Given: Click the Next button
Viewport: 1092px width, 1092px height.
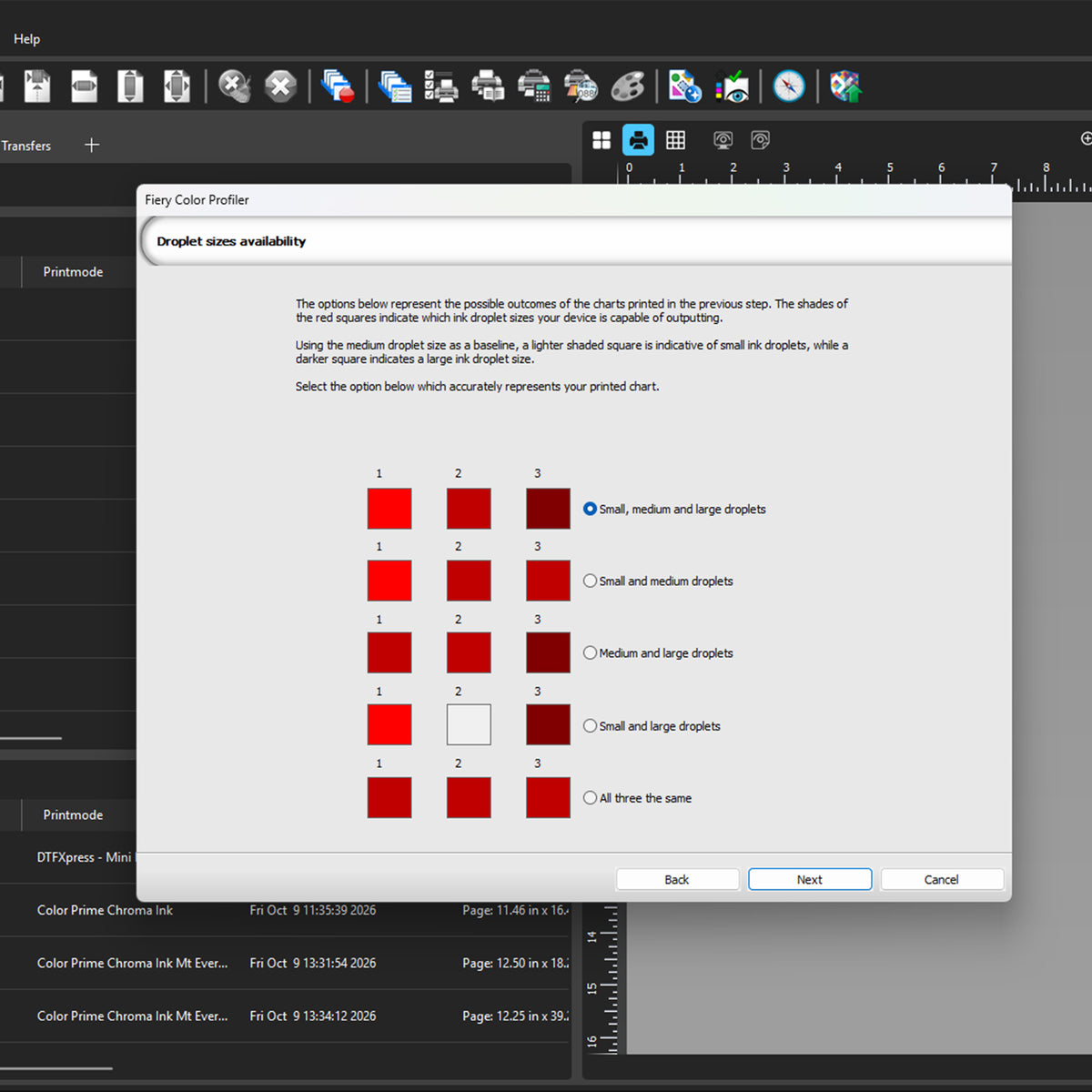Looking at the screenshot, I should coord(810,879).
